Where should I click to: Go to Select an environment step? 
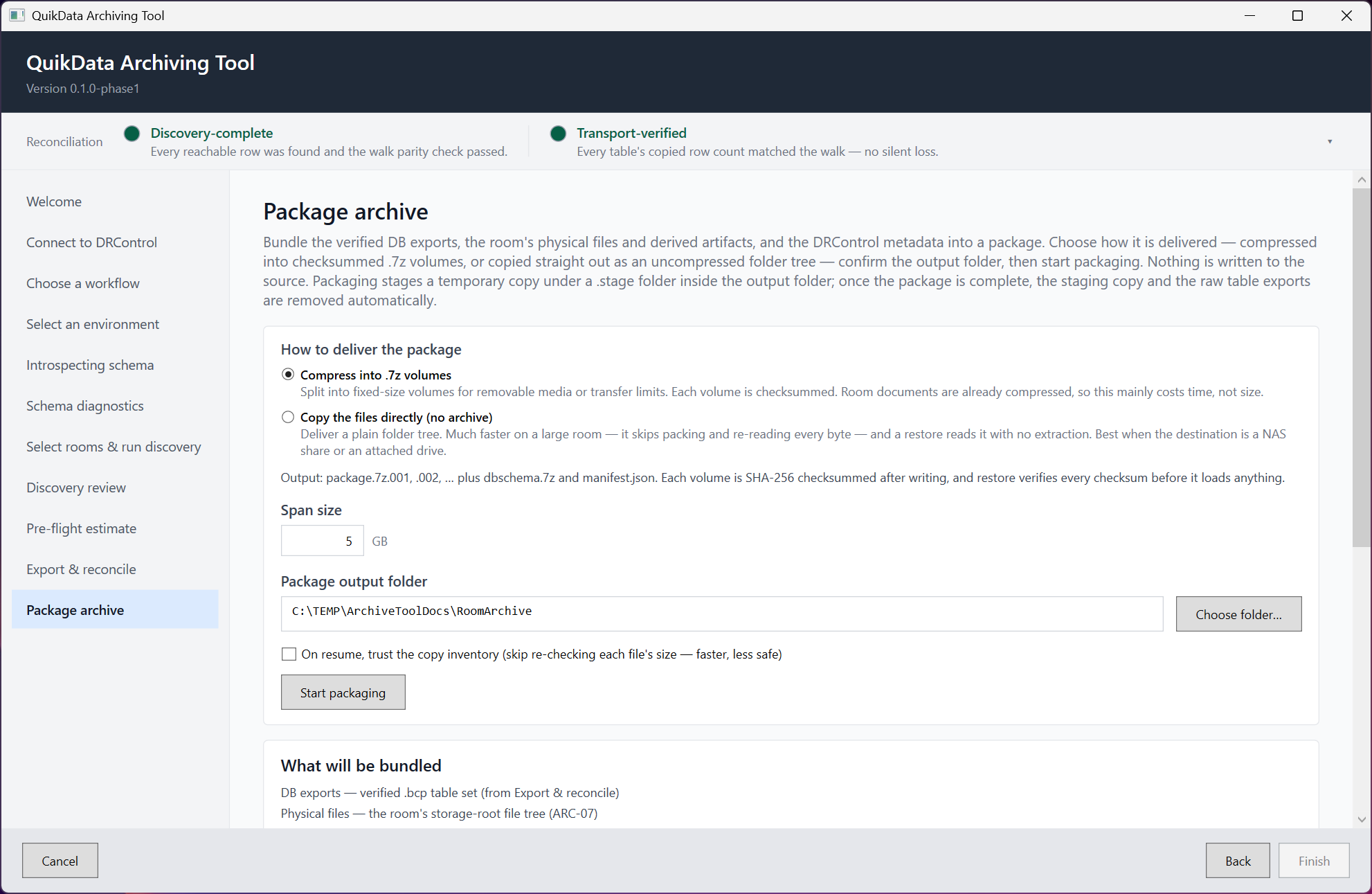coord(115,324)
